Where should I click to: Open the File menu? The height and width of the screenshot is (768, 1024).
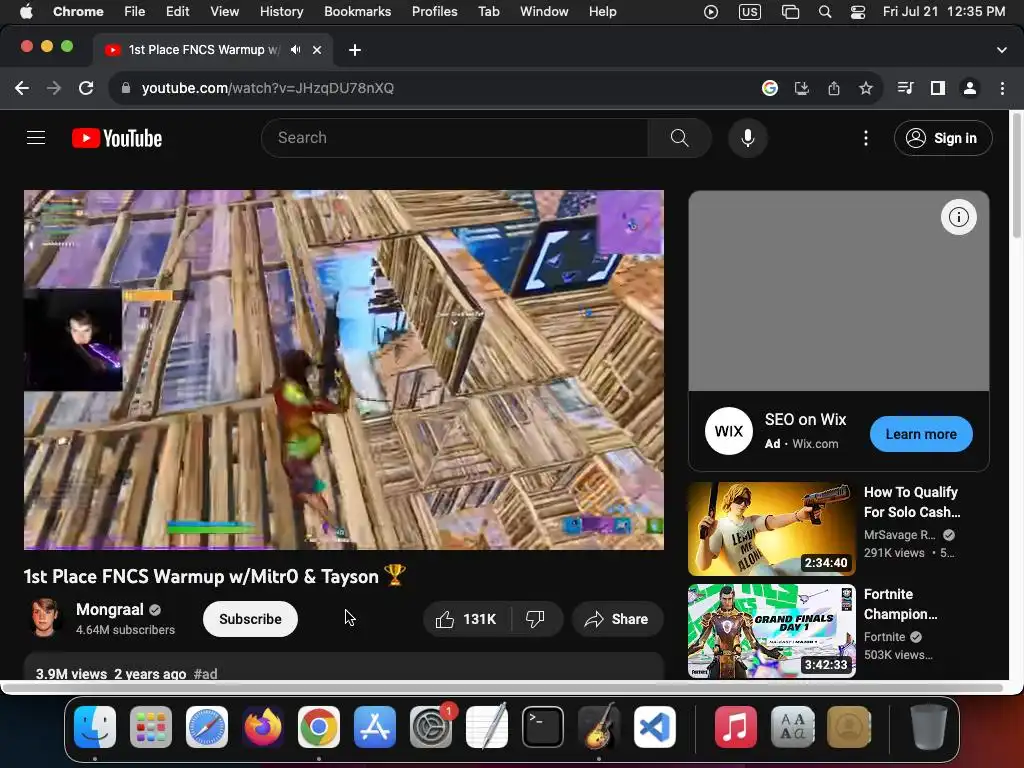[x=135, y=12]
